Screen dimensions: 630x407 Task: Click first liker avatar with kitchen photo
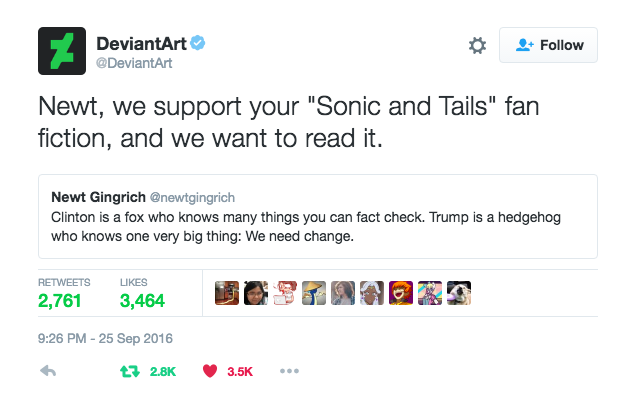[x=226, y=292]
